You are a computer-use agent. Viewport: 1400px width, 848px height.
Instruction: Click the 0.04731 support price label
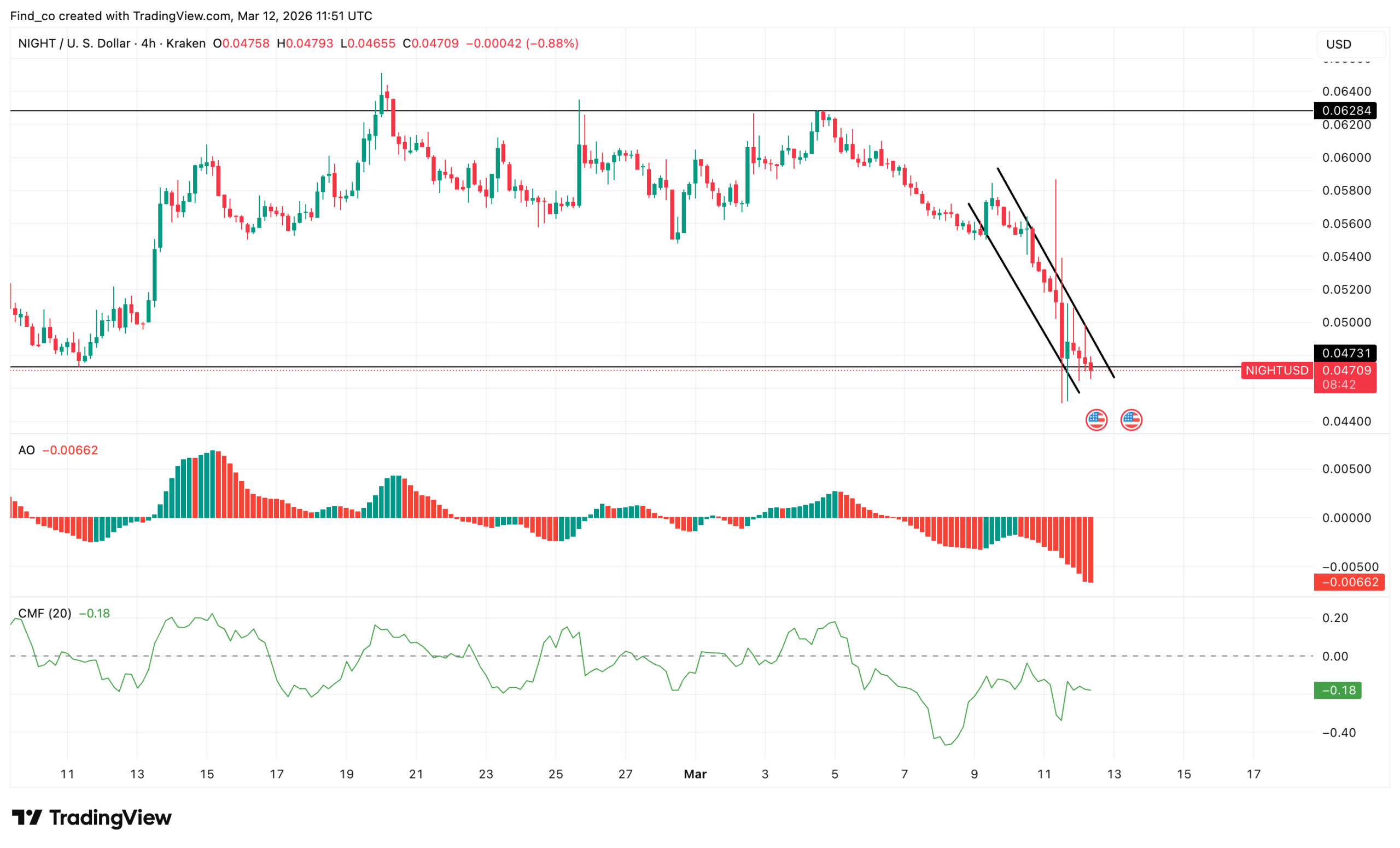[x=1345, y=353]
